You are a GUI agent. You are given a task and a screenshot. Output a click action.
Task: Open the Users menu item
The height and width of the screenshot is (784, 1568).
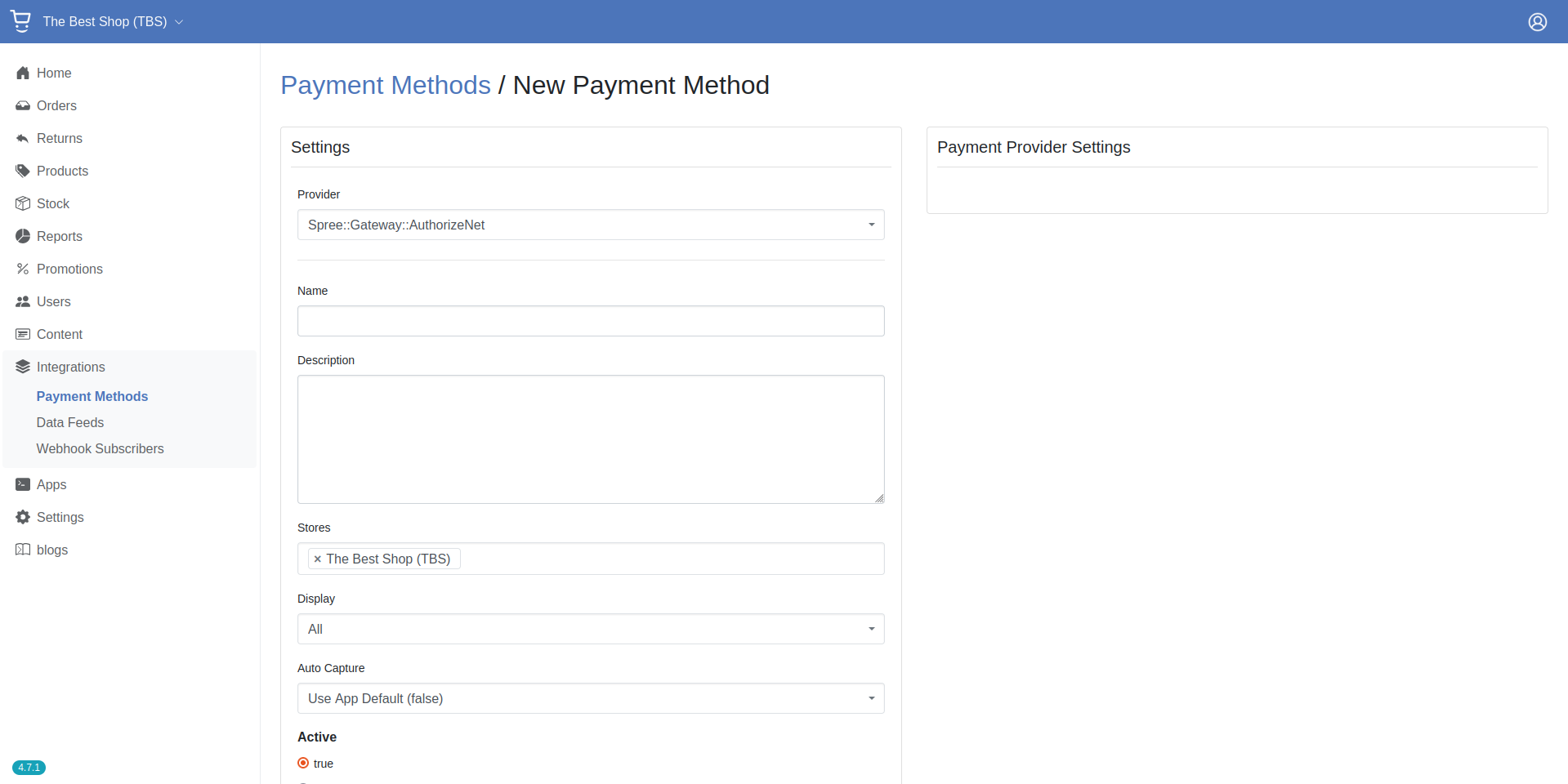[x=54, y=302]
